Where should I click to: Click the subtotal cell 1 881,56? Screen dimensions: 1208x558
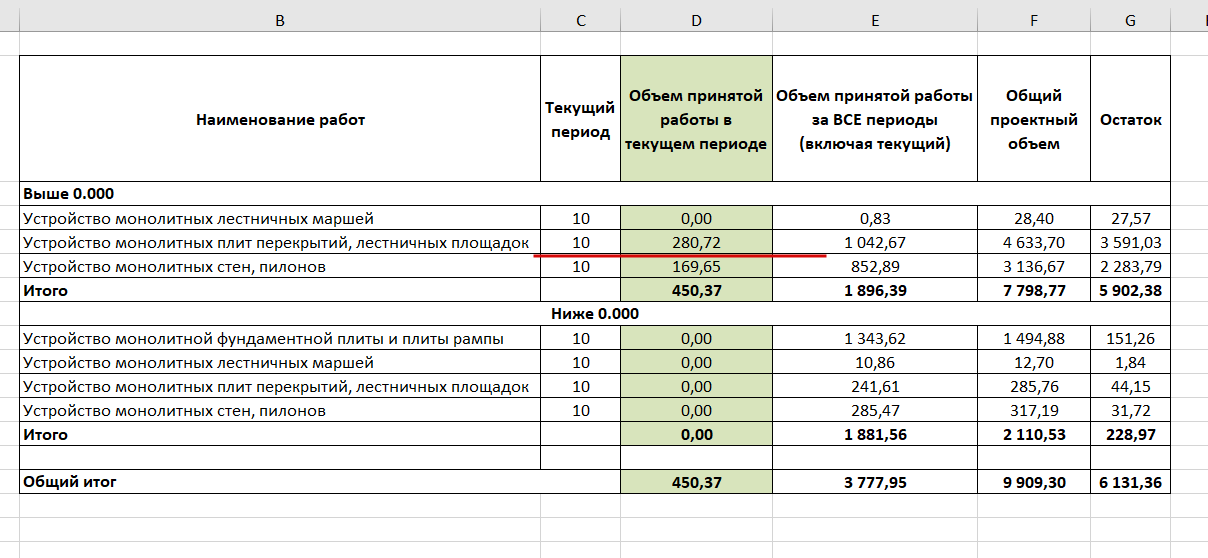[875, 435]
